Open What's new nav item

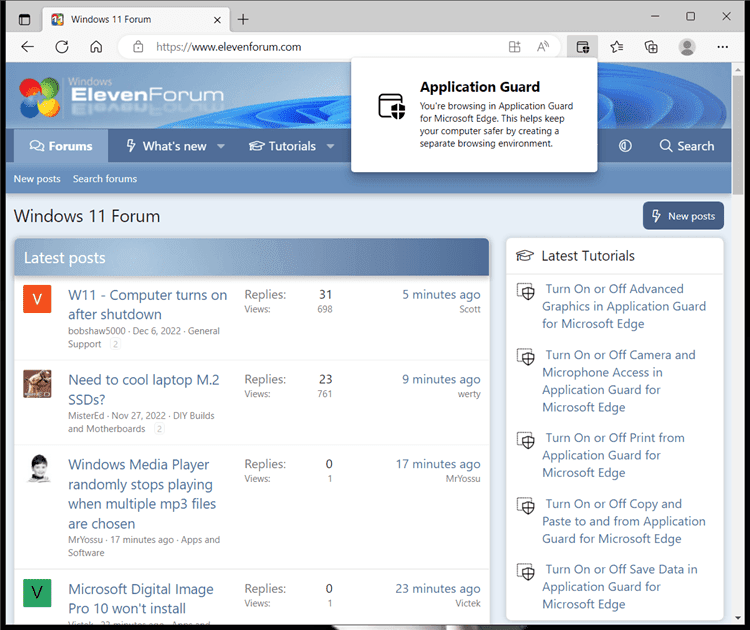(x=166, y=146)
